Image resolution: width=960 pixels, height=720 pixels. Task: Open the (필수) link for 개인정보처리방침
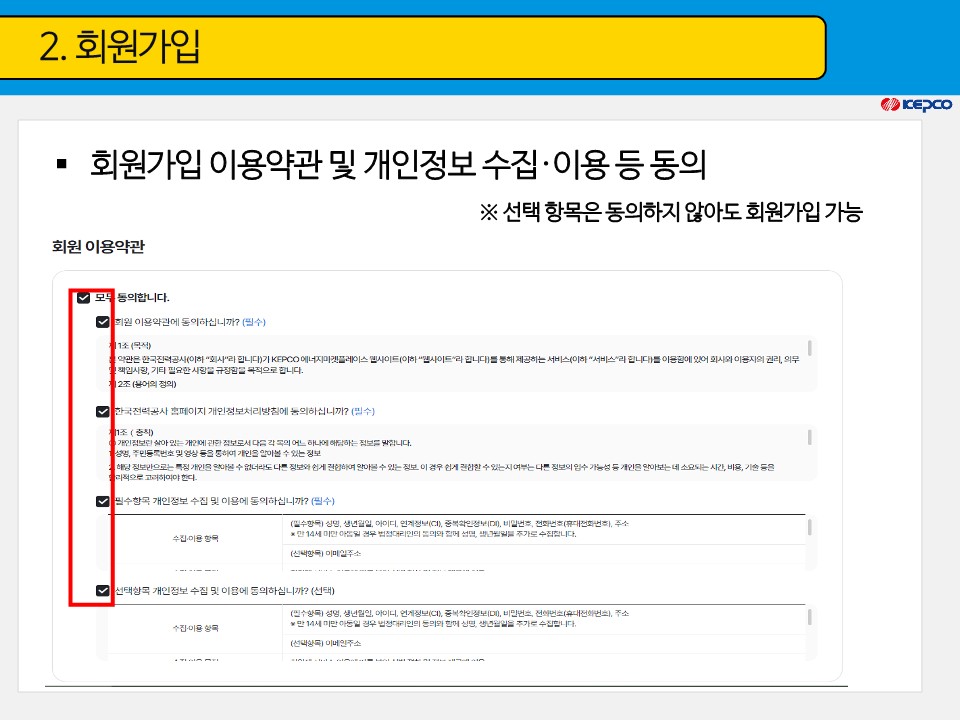coord(363,410)
